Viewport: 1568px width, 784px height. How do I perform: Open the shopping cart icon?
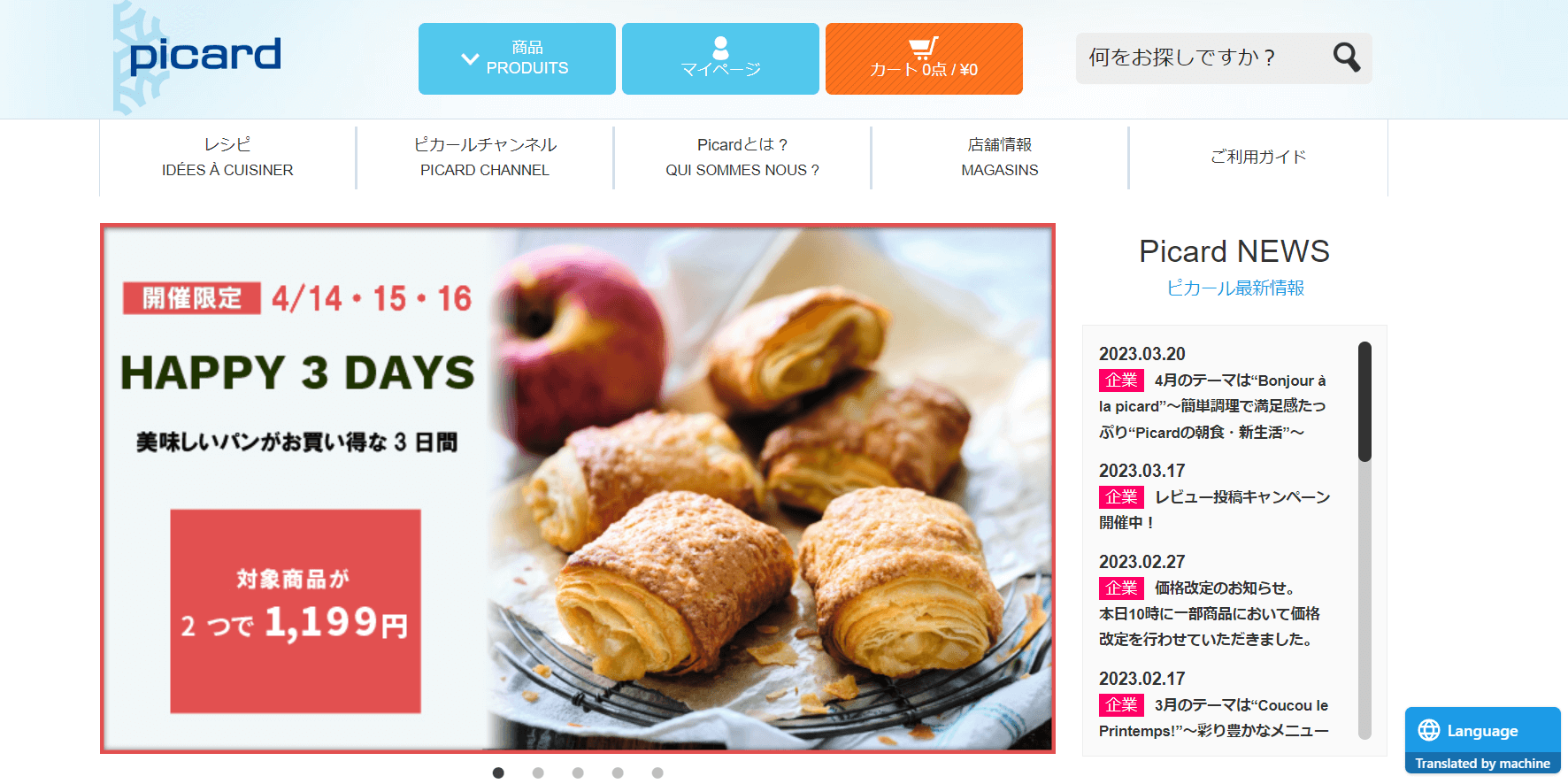point(923,48)
